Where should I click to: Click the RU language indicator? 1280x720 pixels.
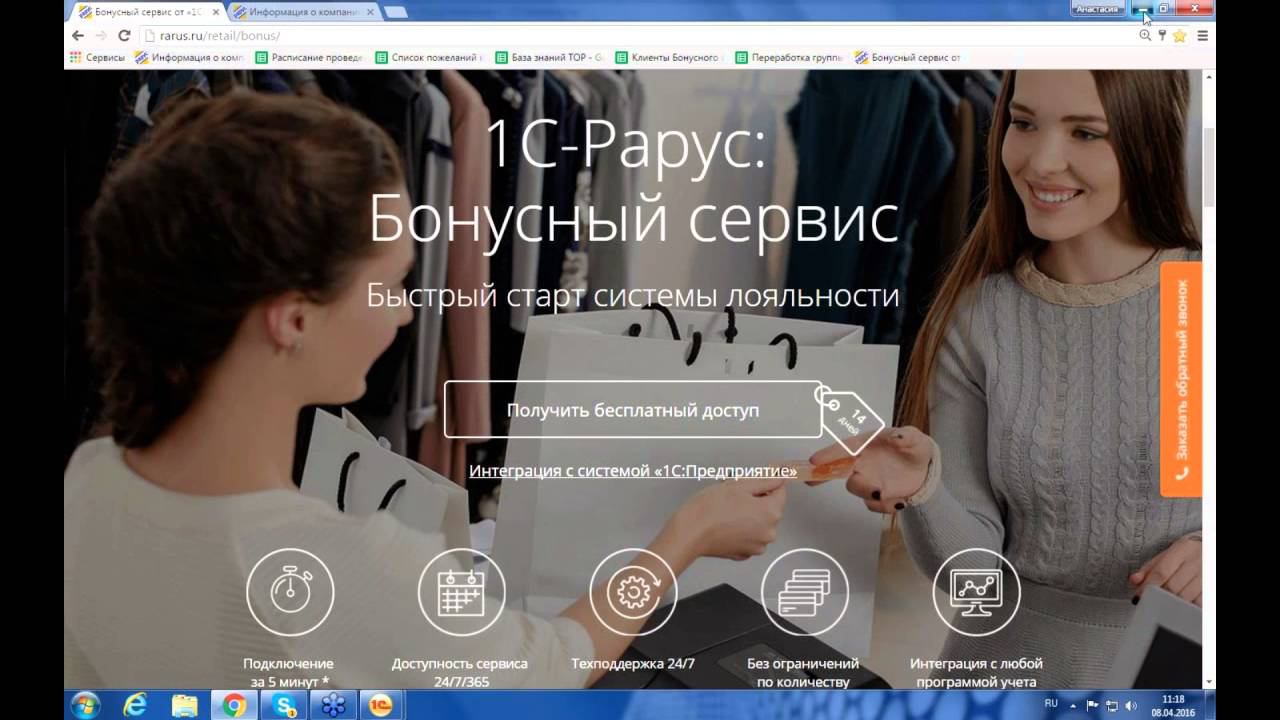tap(1051, 704)
